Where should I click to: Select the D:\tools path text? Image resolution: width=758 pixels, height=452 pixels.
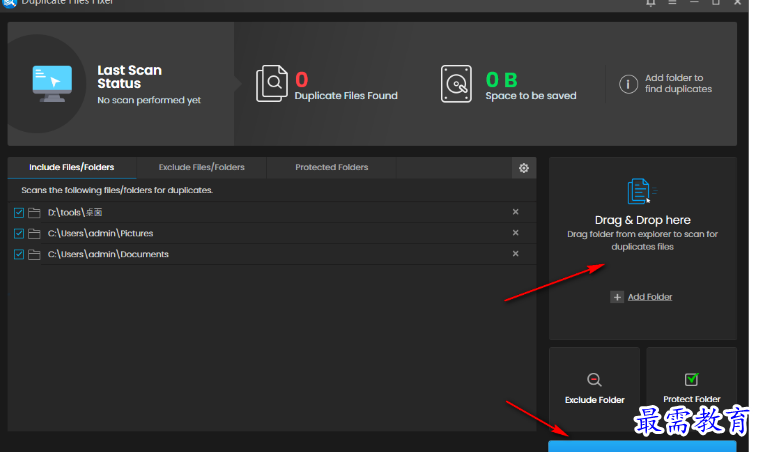pyautogui.click(x=75, y=213)
